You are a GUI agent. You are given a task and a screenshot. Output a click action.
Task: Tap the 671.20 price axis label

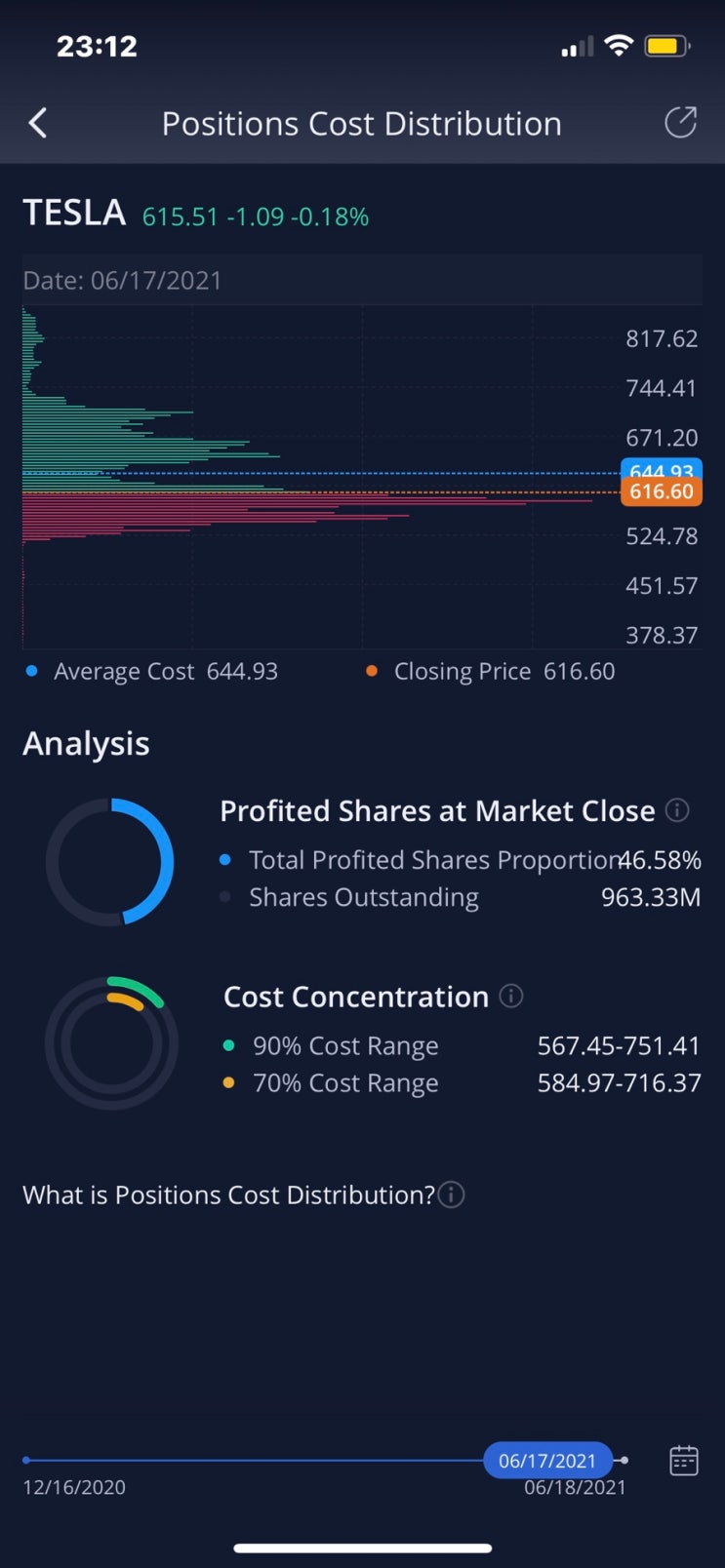point(662,438)
